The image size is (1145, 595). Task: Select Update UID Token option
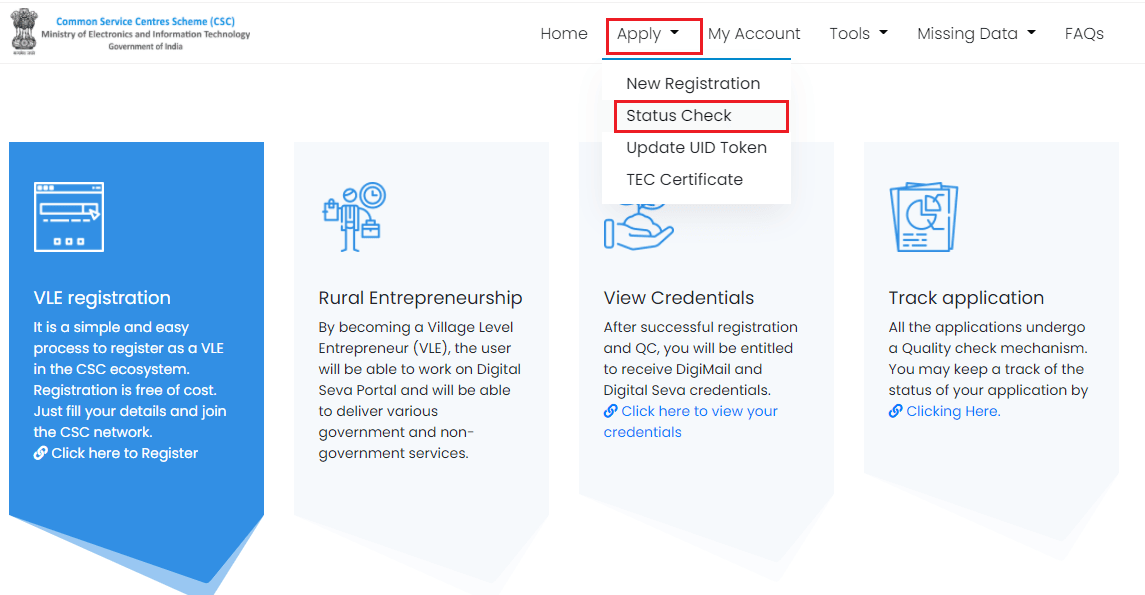coord(697,147)
